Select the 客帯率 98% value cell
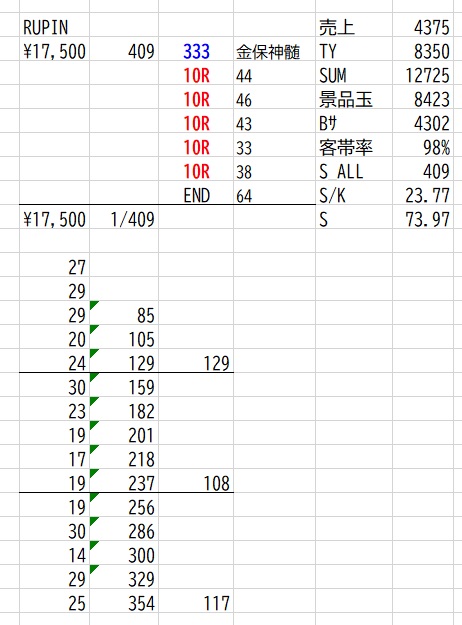The height and width of the screenshot is (625, 462). point(423,147)
